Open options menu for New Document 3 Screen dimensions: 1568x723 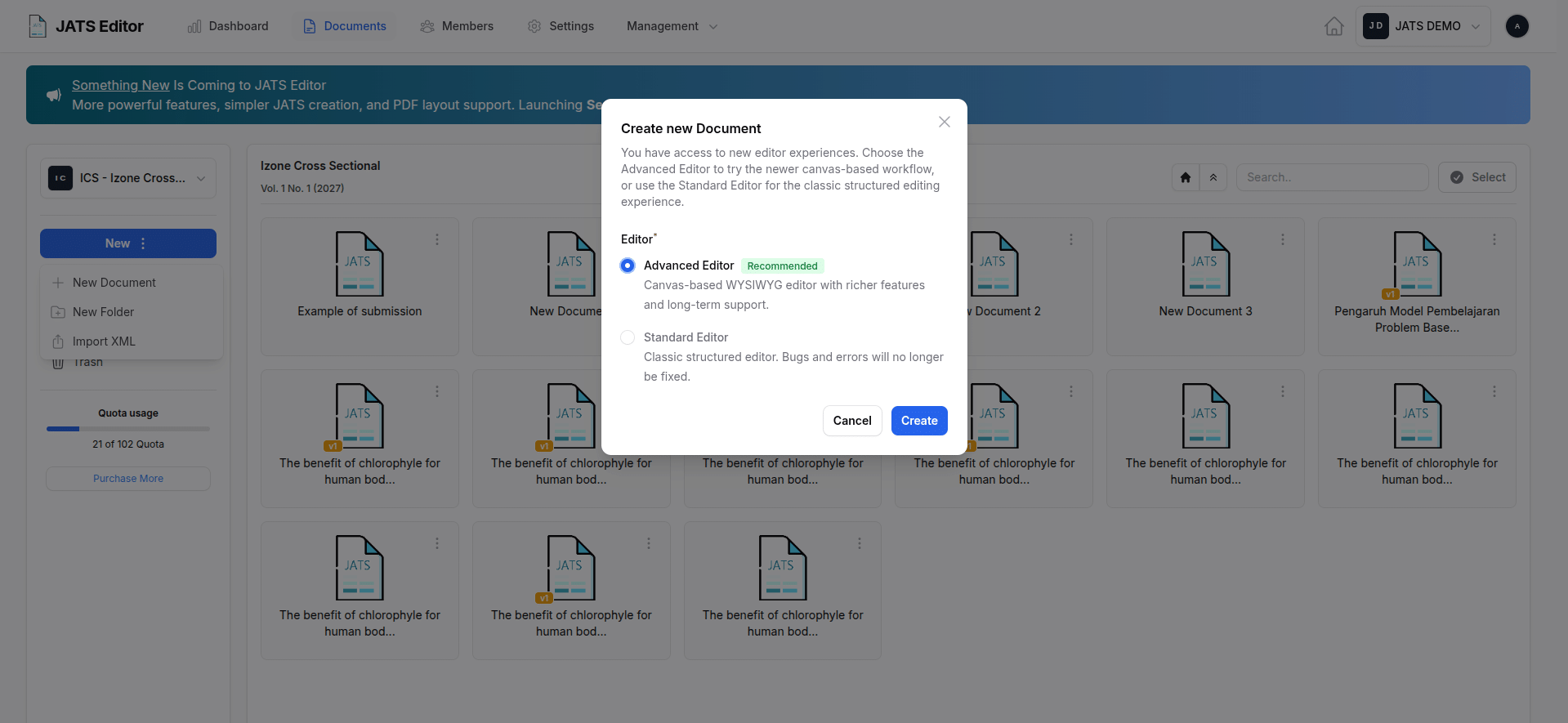tap(1283, 239)
